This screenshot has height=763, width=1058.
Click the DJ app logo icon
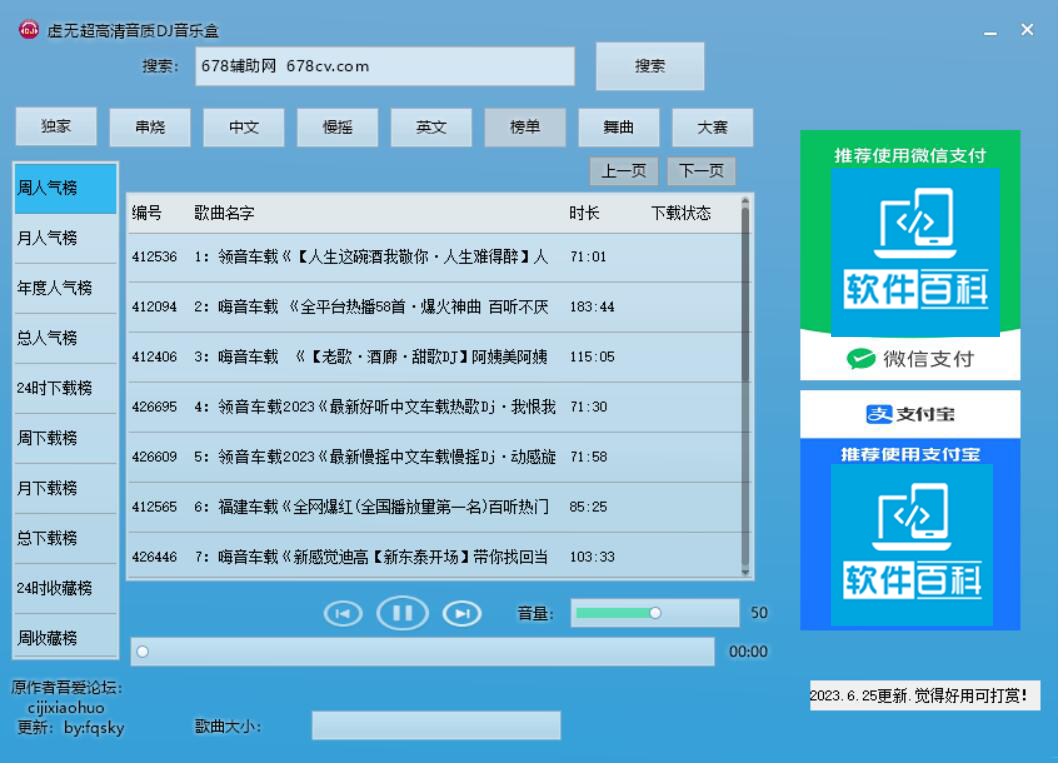pos(28,30)
